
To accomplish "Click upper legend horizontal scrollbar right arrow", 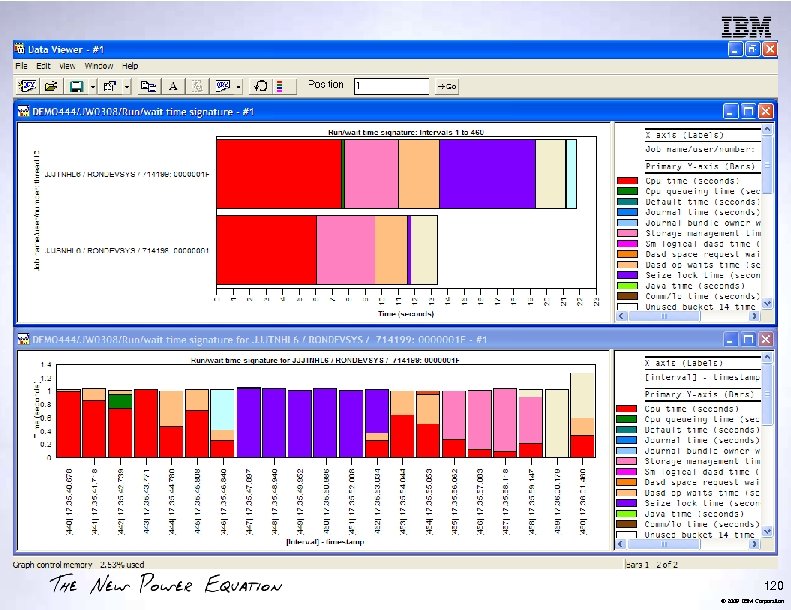I will point(754,316).
